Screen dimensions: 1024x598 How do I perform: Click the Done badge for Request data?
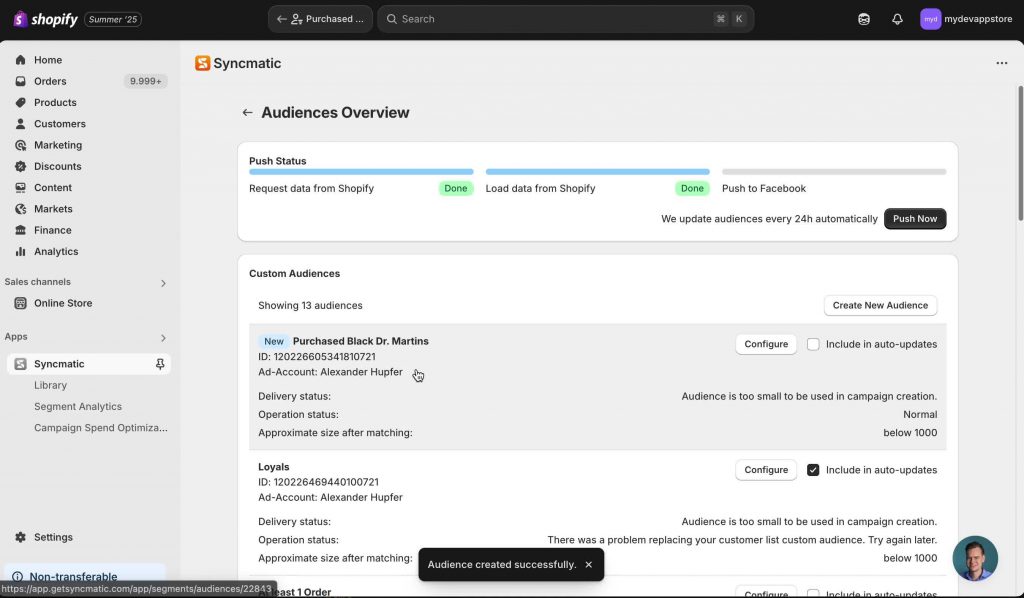point(455,188)
